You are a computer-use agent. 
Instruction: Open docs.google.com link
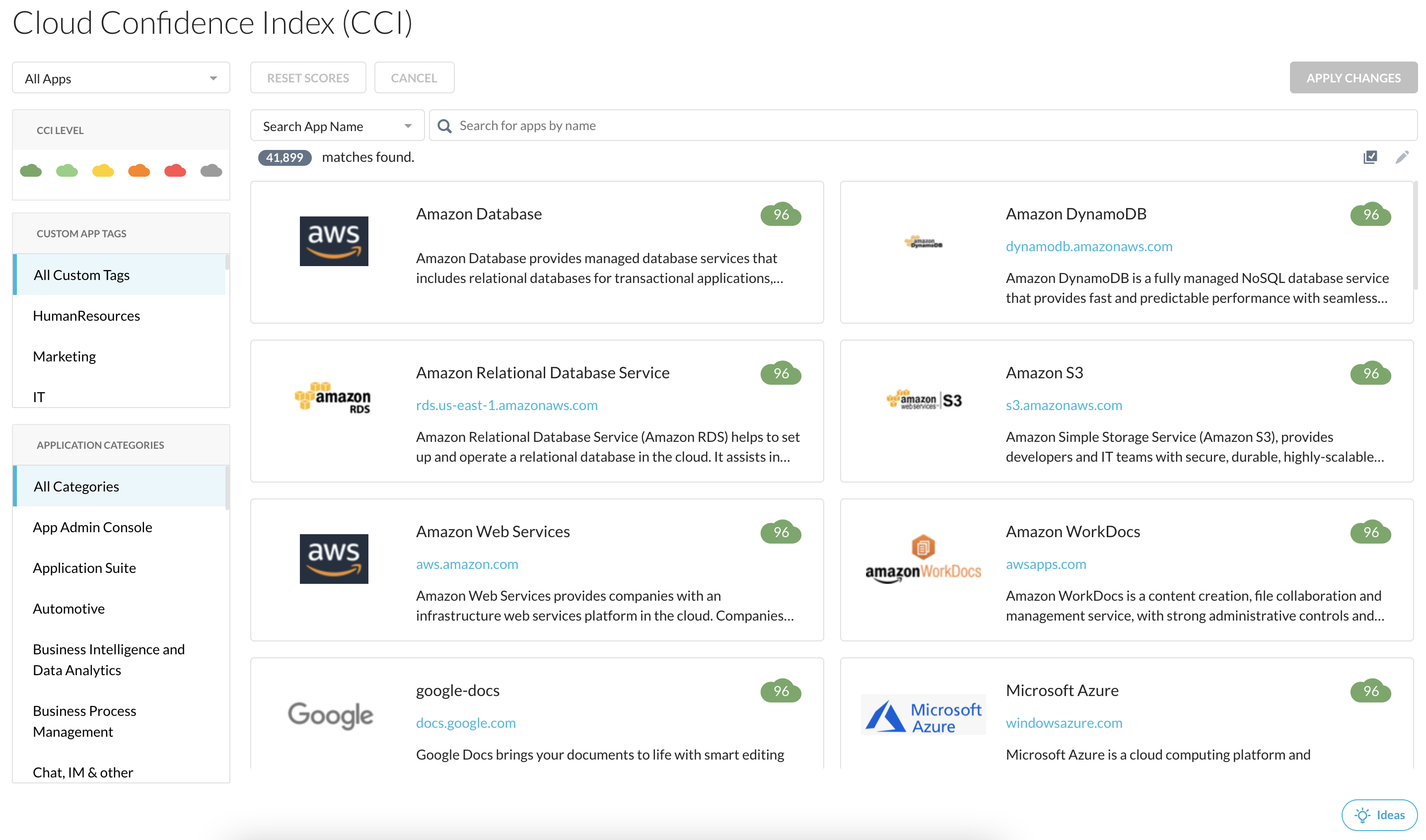tap(466, 723)
